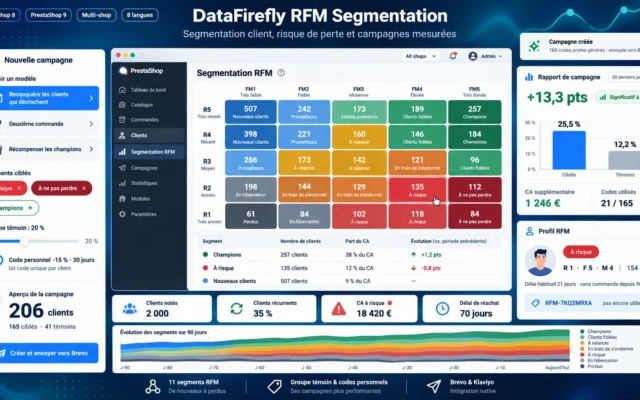Viewport: 640px width, 400px height.
Task: Click the Brevo & Klaviyo paper plane icon
Action: 434,386
